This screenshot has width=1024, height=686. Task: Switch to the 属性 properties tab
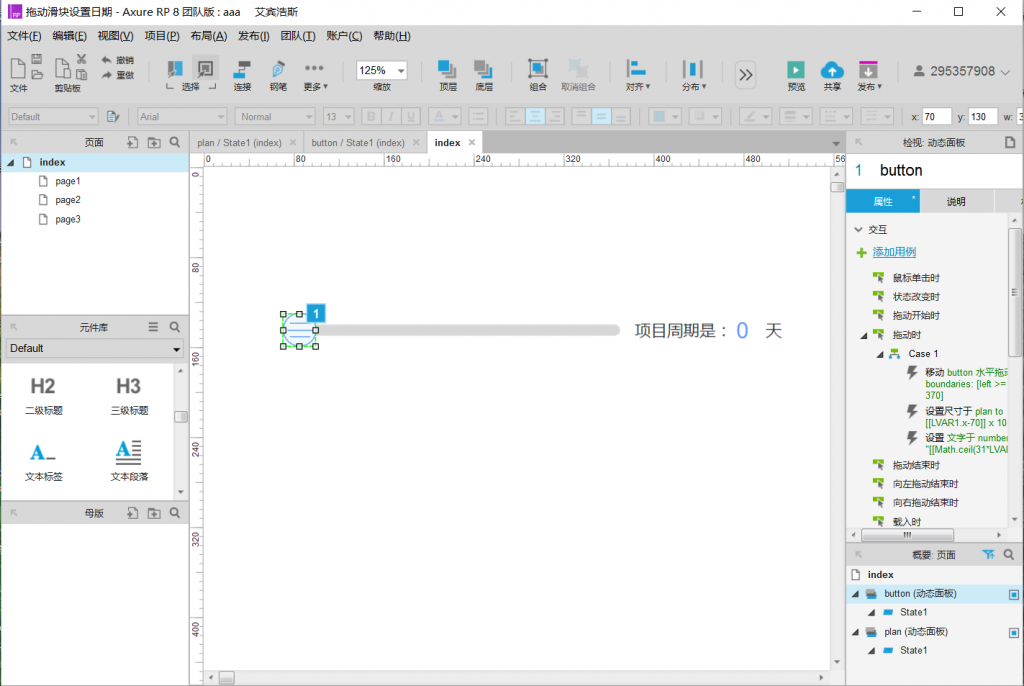(883, 202)
